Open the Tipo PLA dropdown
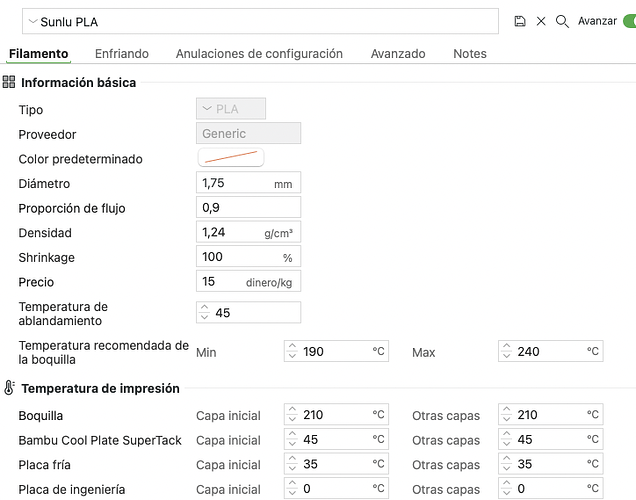 pyautogui.click(x=231, y=109)
